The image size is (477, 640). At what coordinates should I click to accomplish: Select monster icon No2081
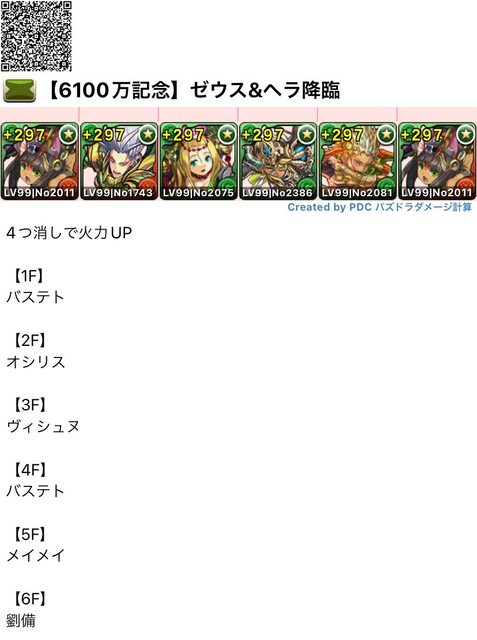tap(357, 162)
